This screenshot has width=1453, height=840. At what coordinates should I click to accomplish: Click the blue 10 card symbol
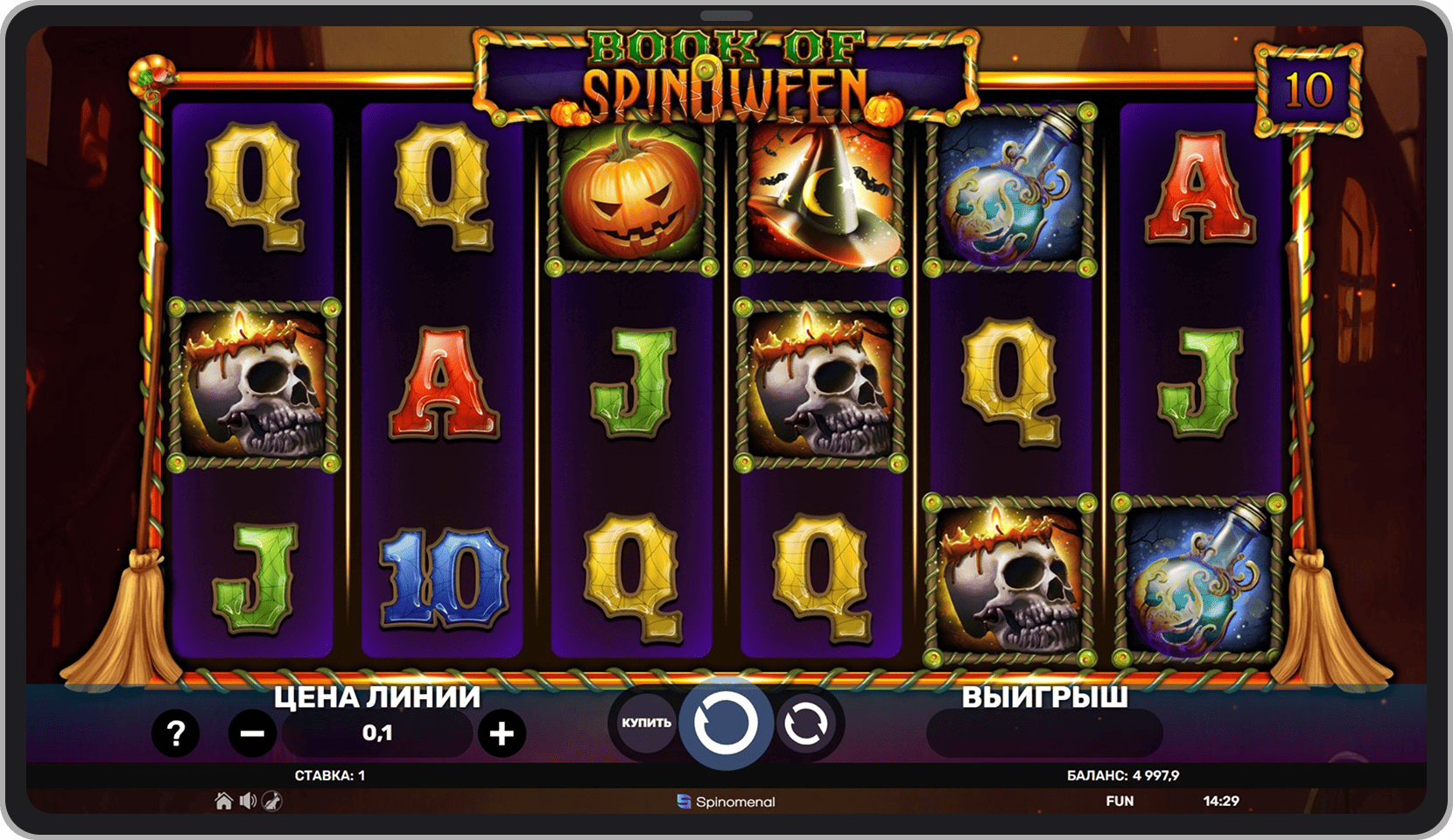pyautogui.click(x=444, y=578)
